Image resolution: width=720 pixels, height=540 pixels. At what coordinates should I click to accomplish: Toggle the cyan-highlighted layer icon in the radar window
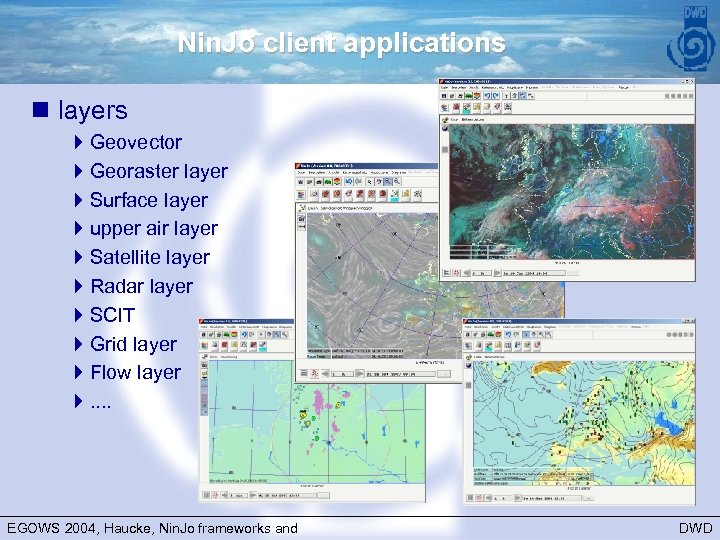pyautogui.click(x=263, y=347)
